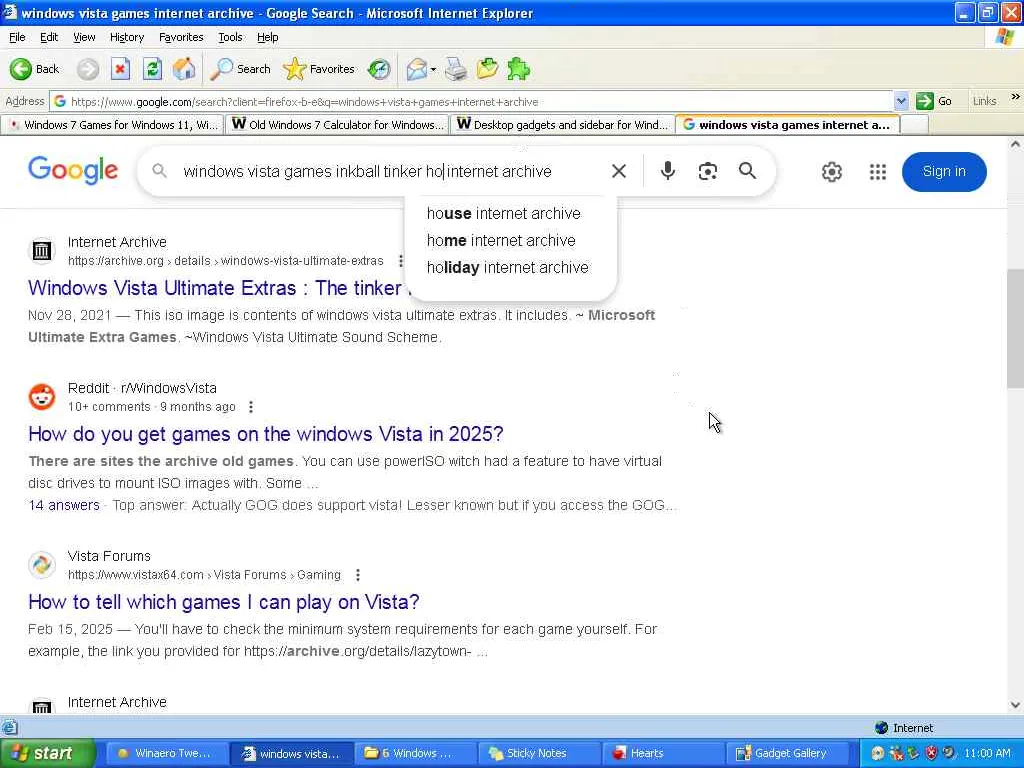Screen dimensions: 1024x768
Task: Click the vertical scrollbar thumb
Action: coord(1016,328)
